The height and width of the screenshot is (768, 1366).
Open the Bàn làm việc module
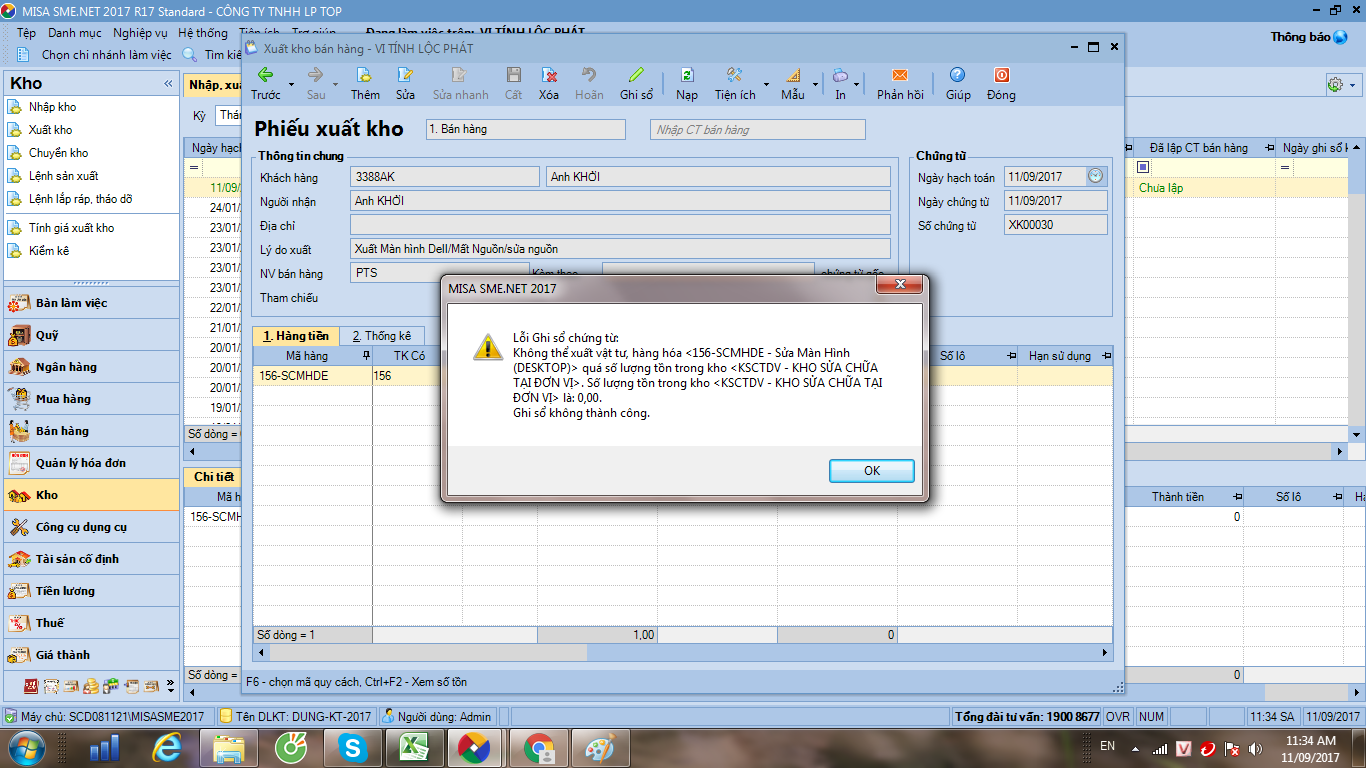[92, 303]
